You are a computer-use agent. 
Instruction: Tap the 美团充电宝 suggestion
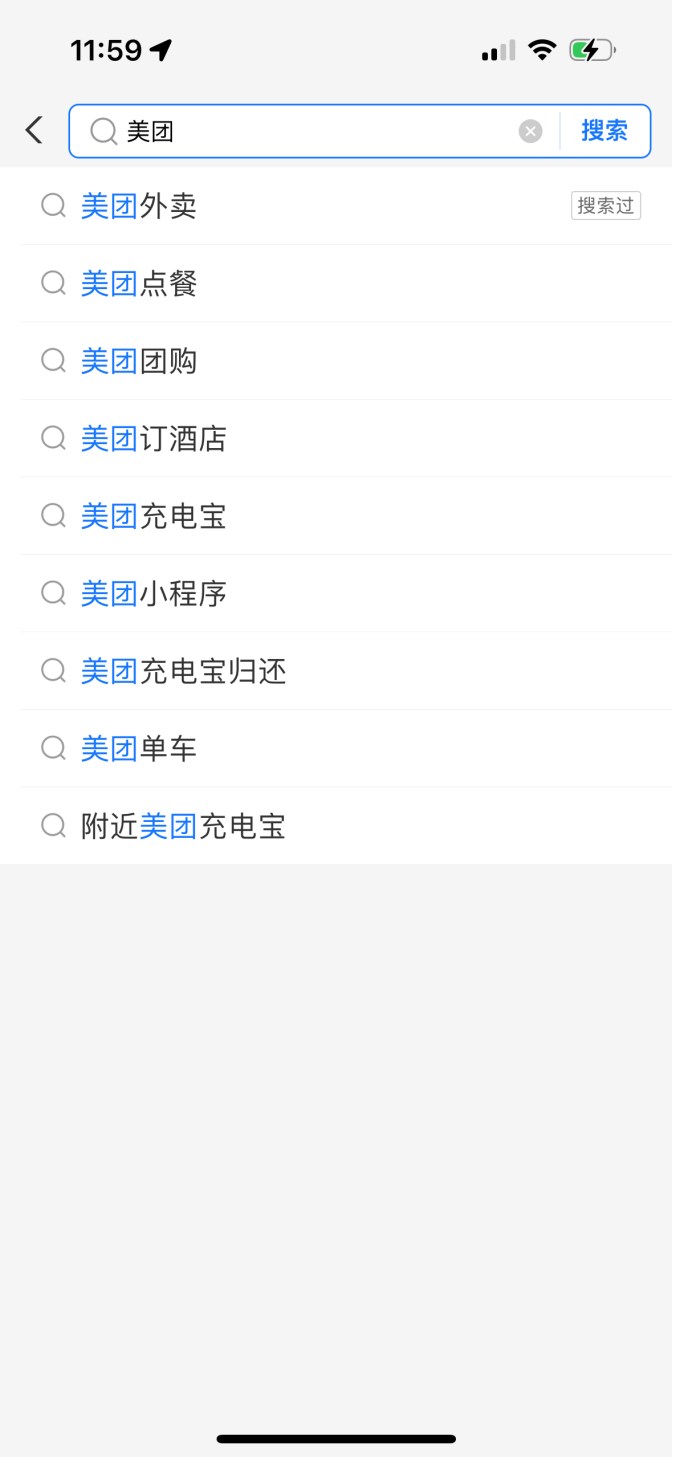[x=154, y=516]
